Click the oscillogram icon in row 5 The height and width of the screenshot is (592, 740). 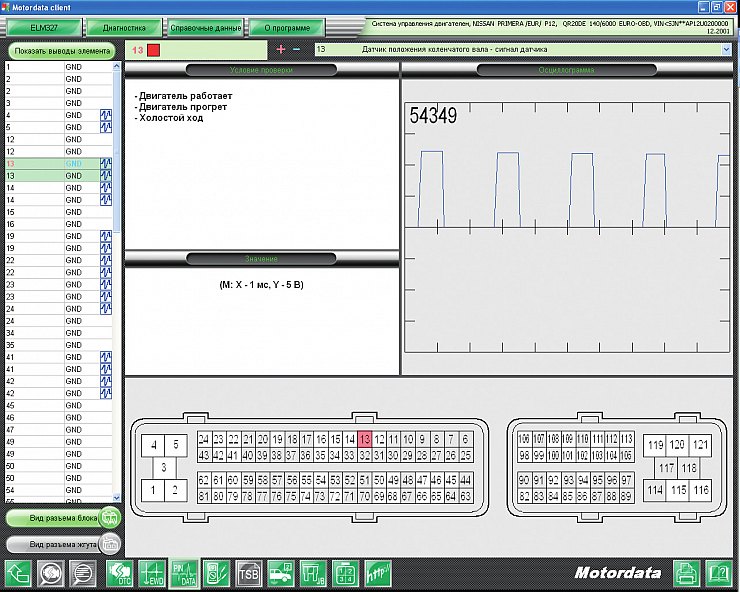pyautogui.click(x=106, y=127)
